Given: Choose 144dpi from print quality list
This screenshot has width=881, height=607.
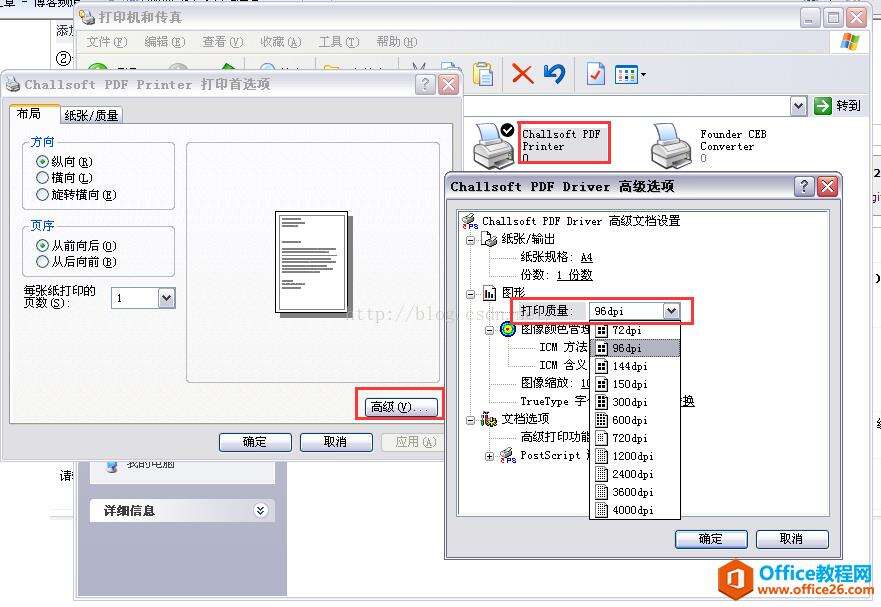Looking at the screenshot, I should coord(634,366).
